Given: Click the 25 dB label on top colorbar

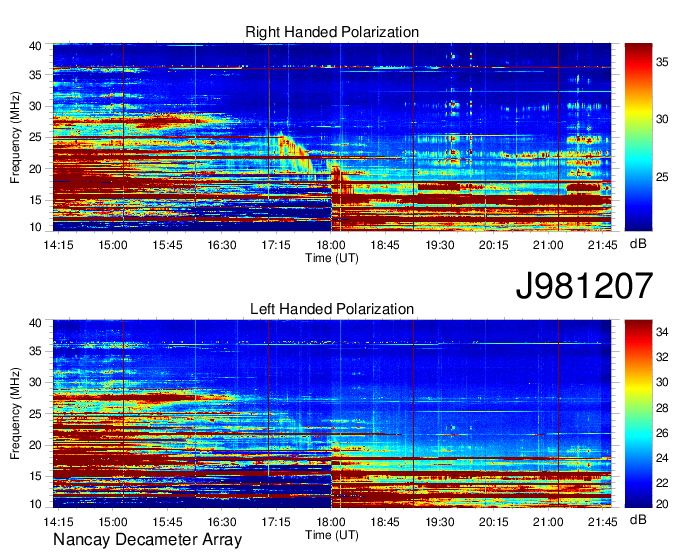Looking at the screenshot, I should click(x=662, y=177).
